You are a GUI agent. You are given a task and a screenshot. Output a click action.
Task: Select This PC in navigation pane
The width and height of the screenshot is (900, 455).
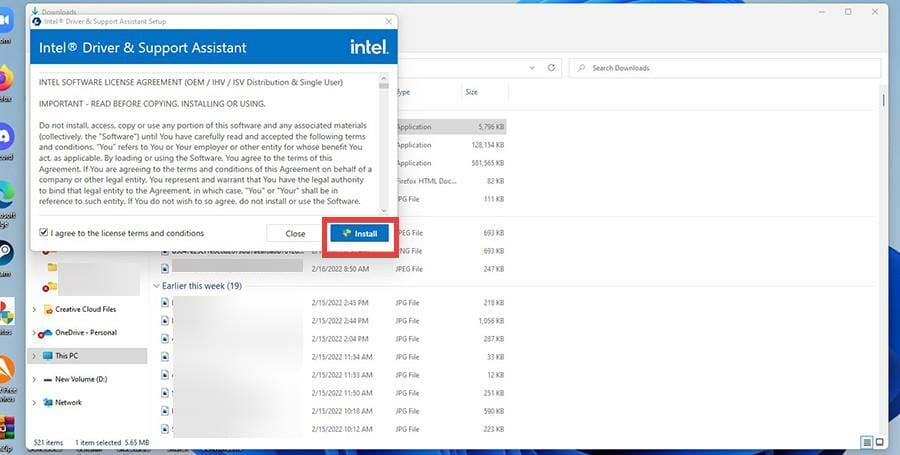pyautogui.click(x=67, y=356)
